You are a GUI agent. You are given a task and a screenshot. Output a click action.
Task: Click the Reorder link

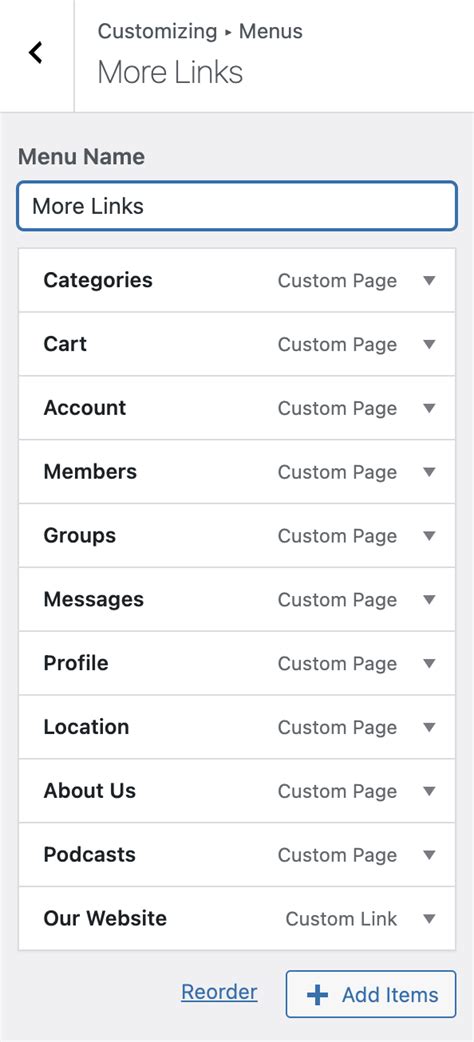219,992
